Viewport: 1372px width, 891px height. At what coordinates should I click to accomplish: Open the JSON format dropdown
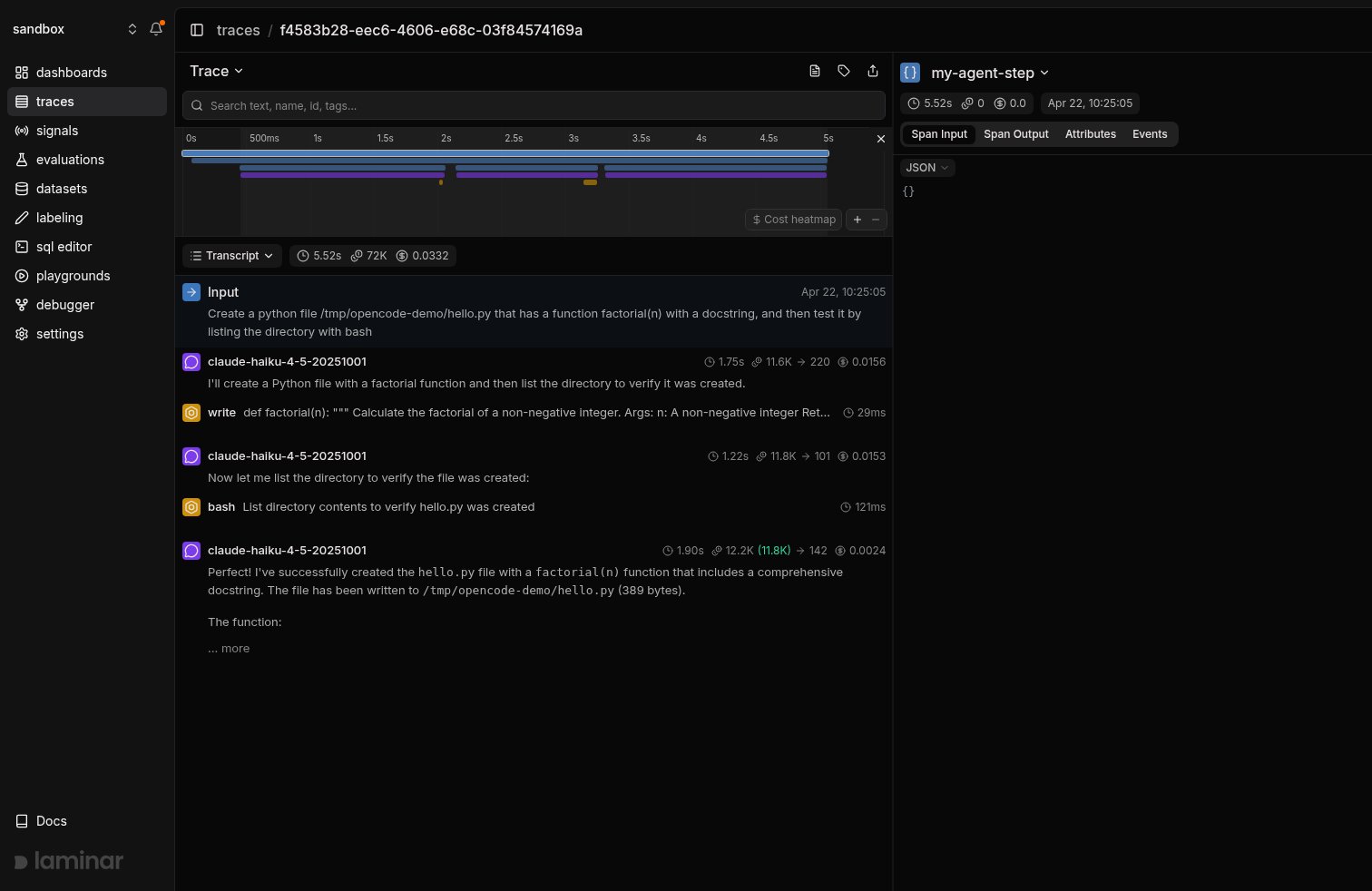coord(927,168)
